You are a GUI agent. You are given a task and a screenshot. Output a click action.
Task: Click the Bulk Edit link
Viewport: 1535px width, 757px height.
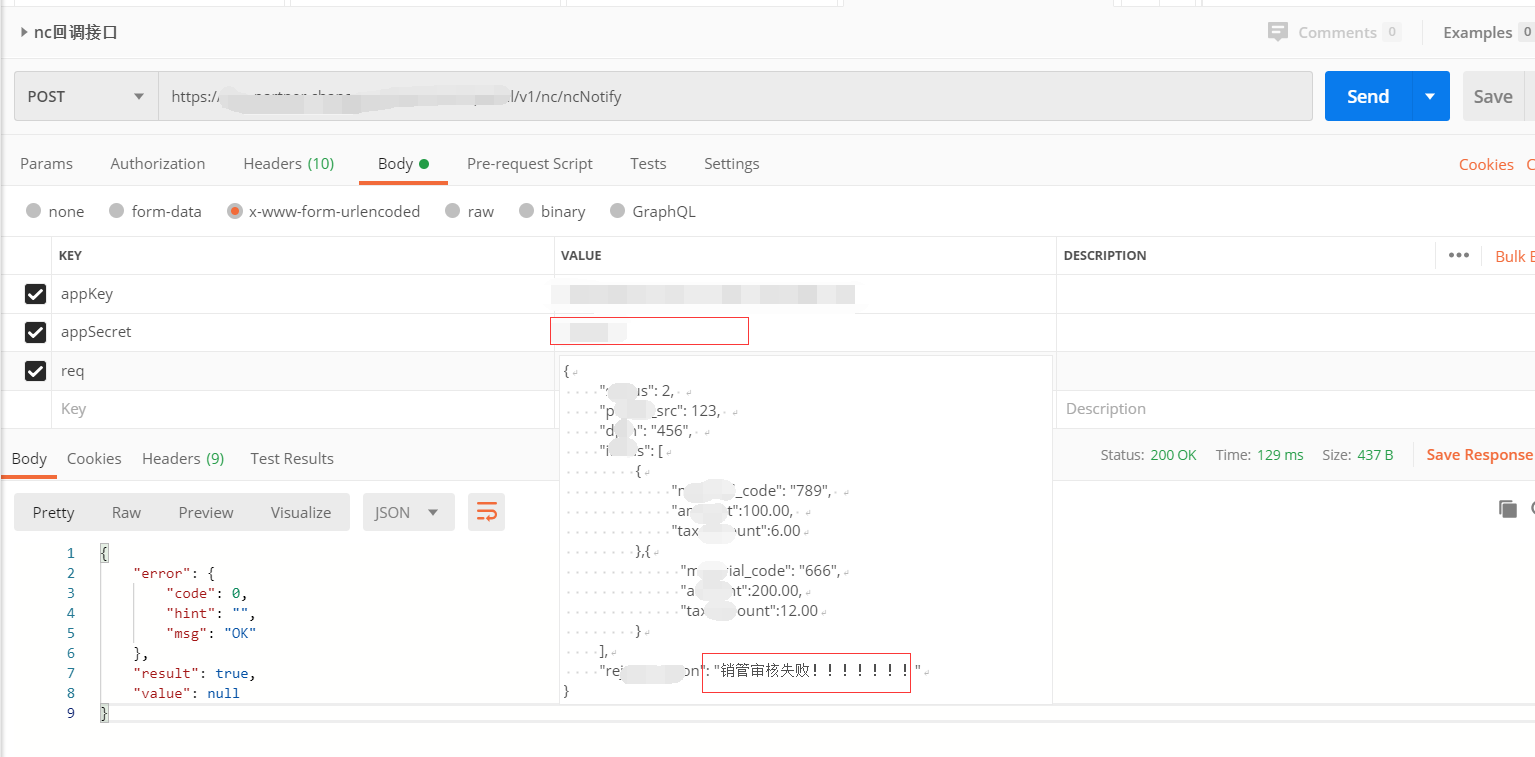(1514, 256)
